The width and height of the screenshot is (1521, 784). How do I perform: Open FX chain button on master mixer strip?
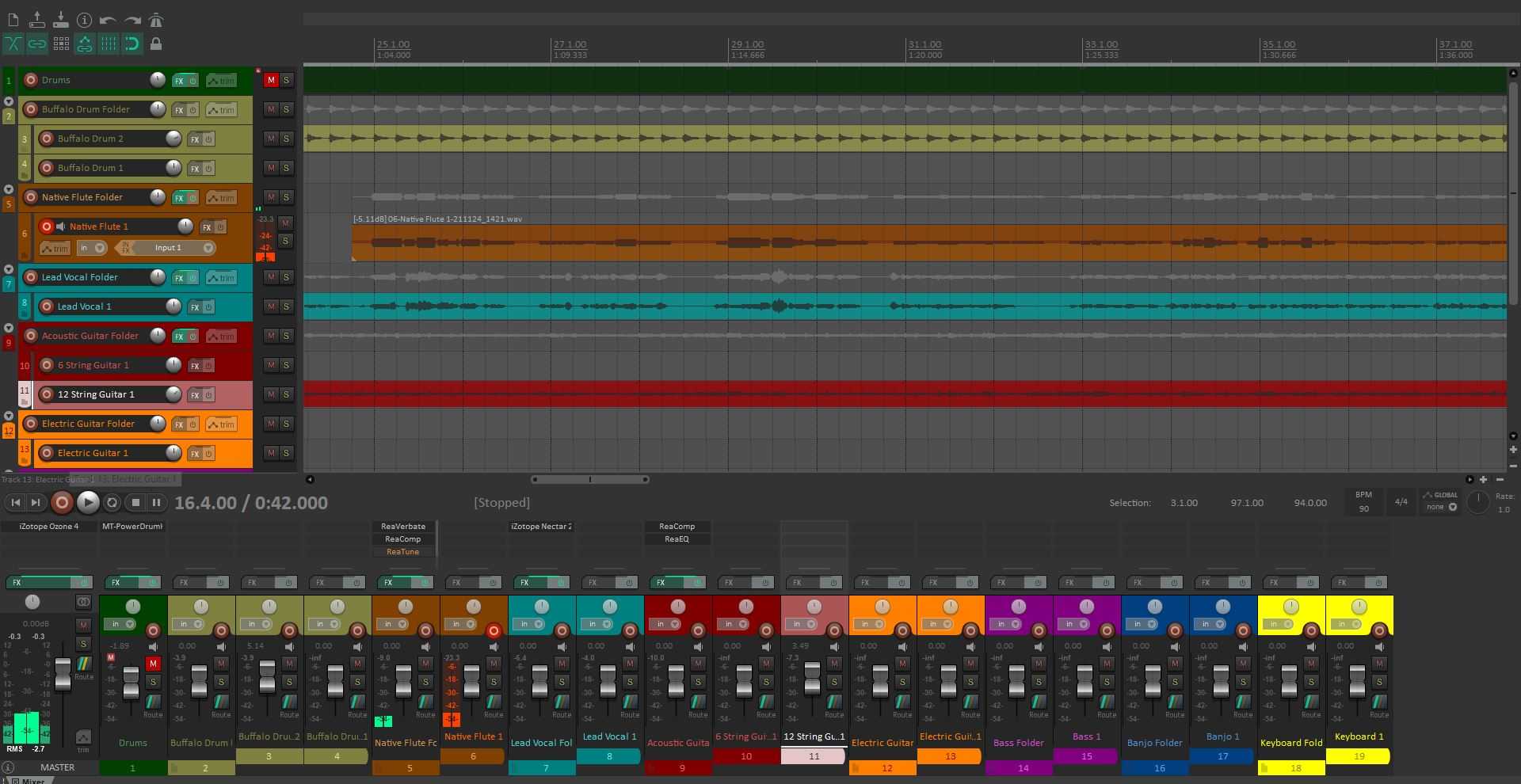click(x=40, y=582)
